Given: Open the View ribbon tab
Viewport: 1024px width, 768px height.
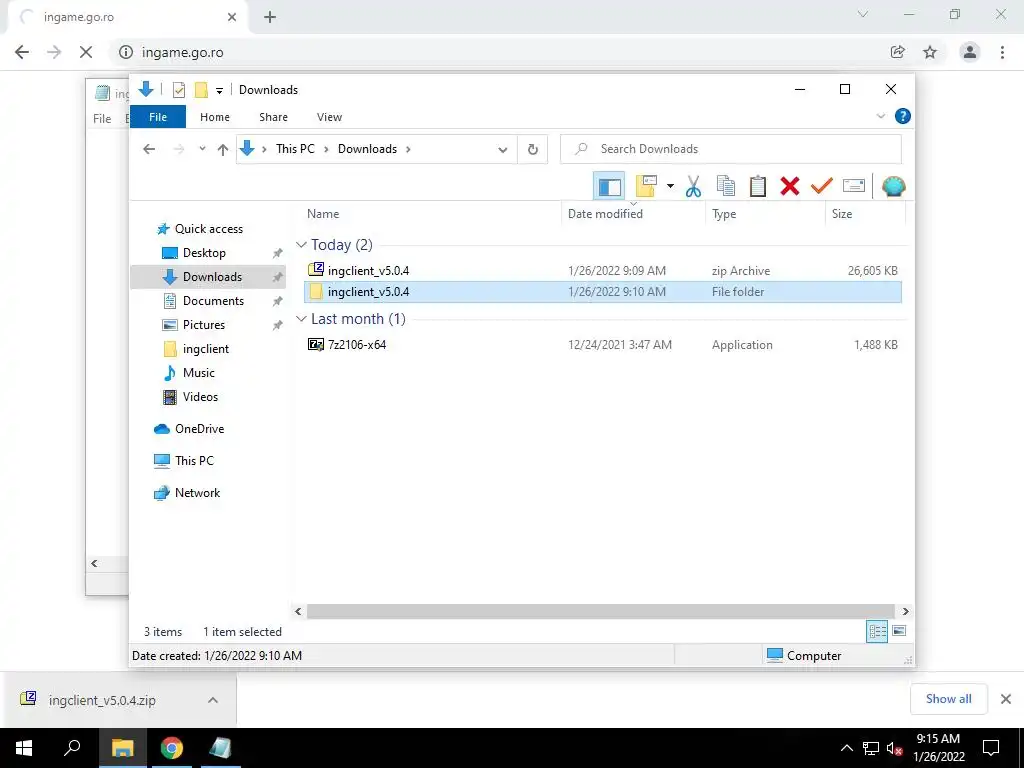Looking at the screenshot, I should click(x=329, y=117).
